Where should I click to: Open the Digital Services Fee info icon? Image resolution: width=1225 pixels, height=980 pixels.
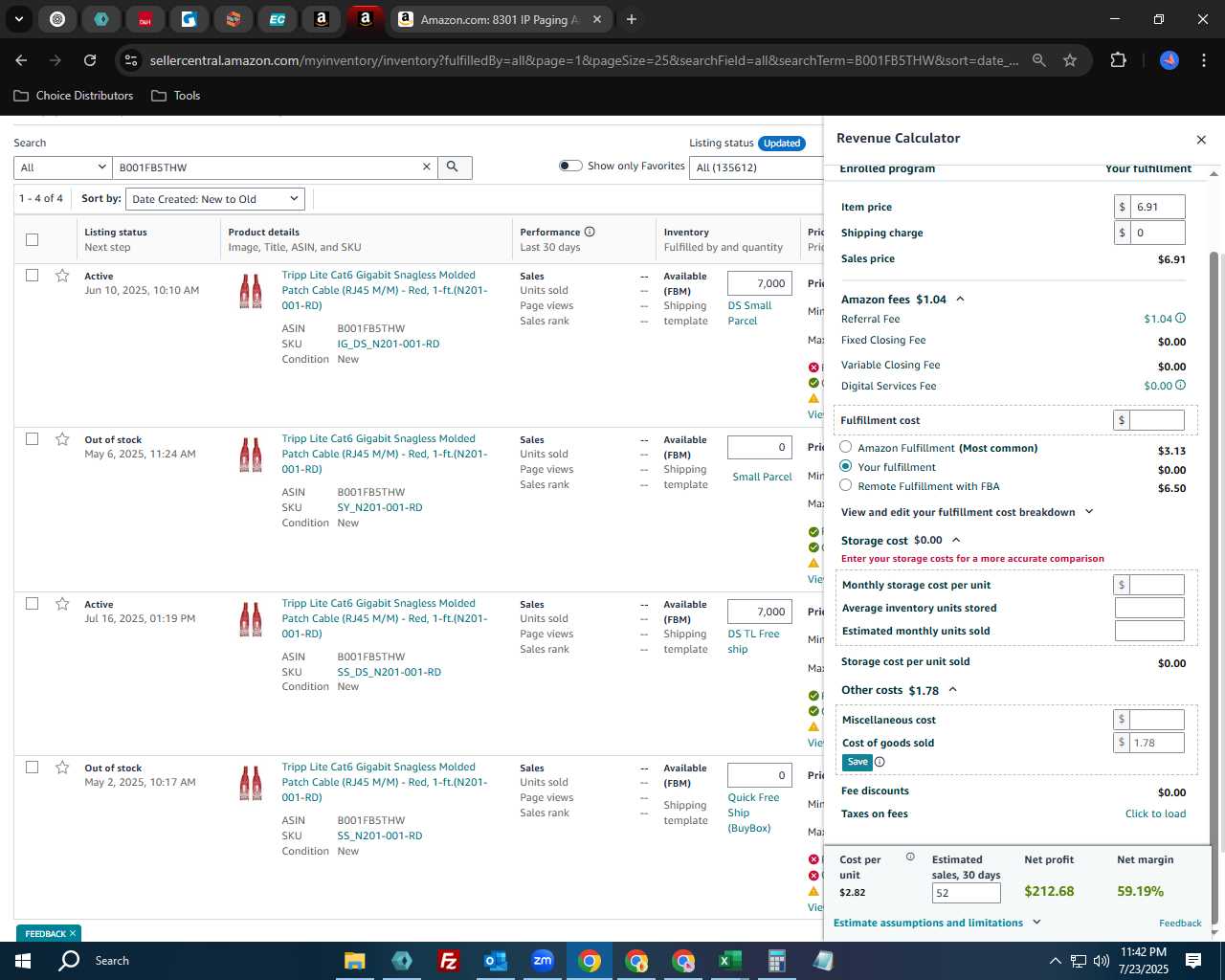1180,386
